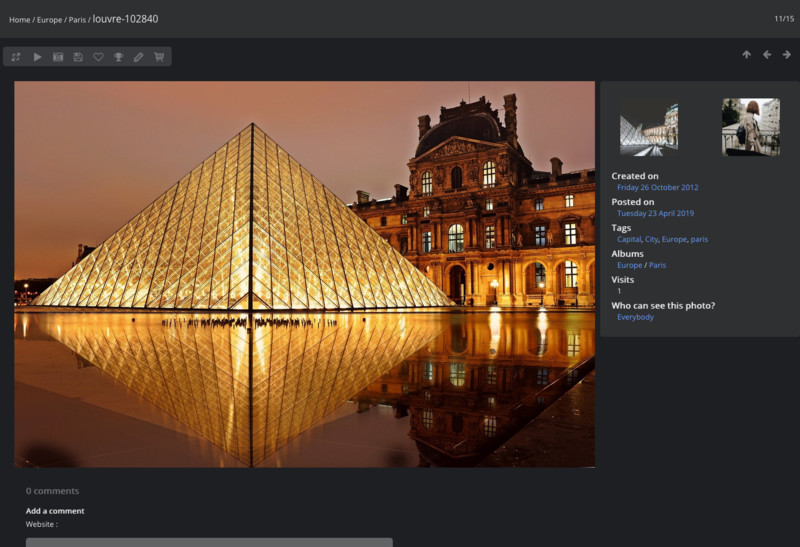Click the trophy icon in the toolbar
The height and width of the screenshot is (547, 800).
118,57
